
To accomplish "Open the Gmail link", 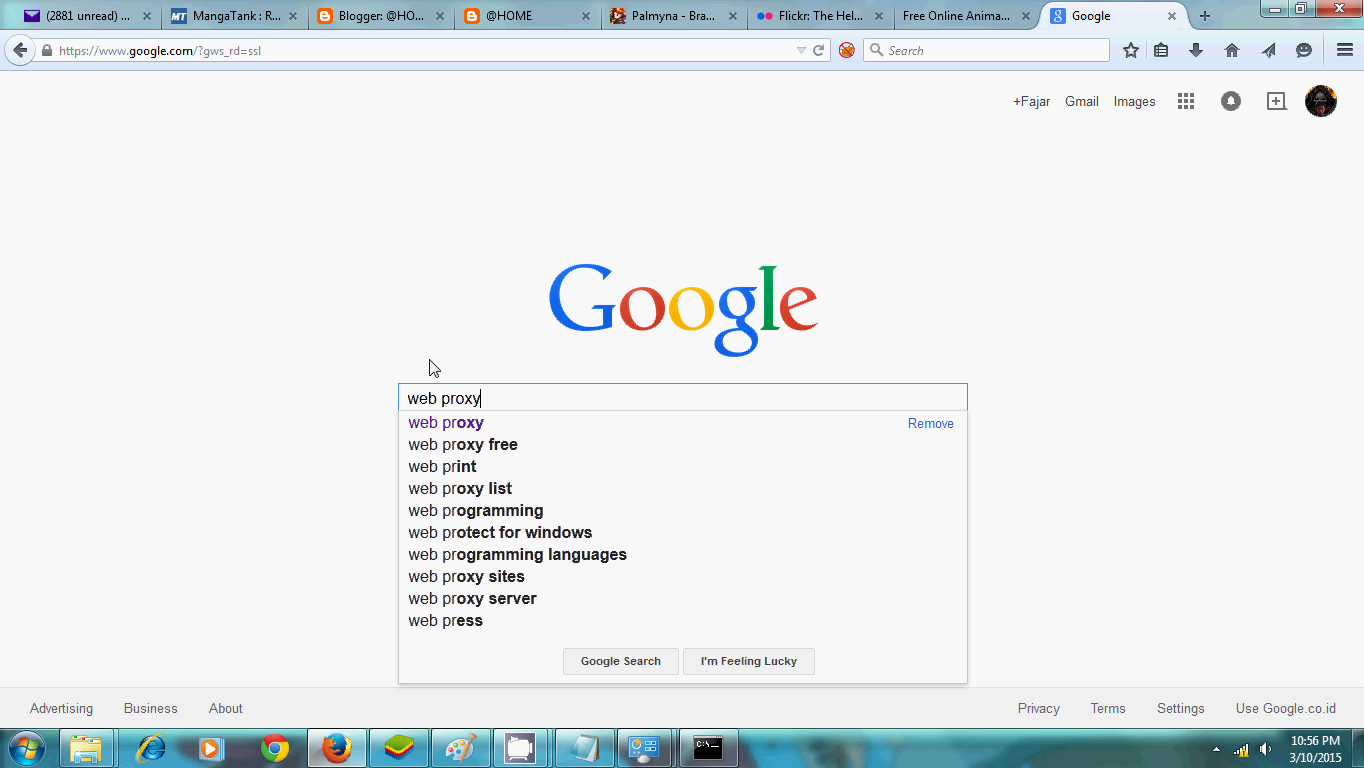I will coord(1082,101).
